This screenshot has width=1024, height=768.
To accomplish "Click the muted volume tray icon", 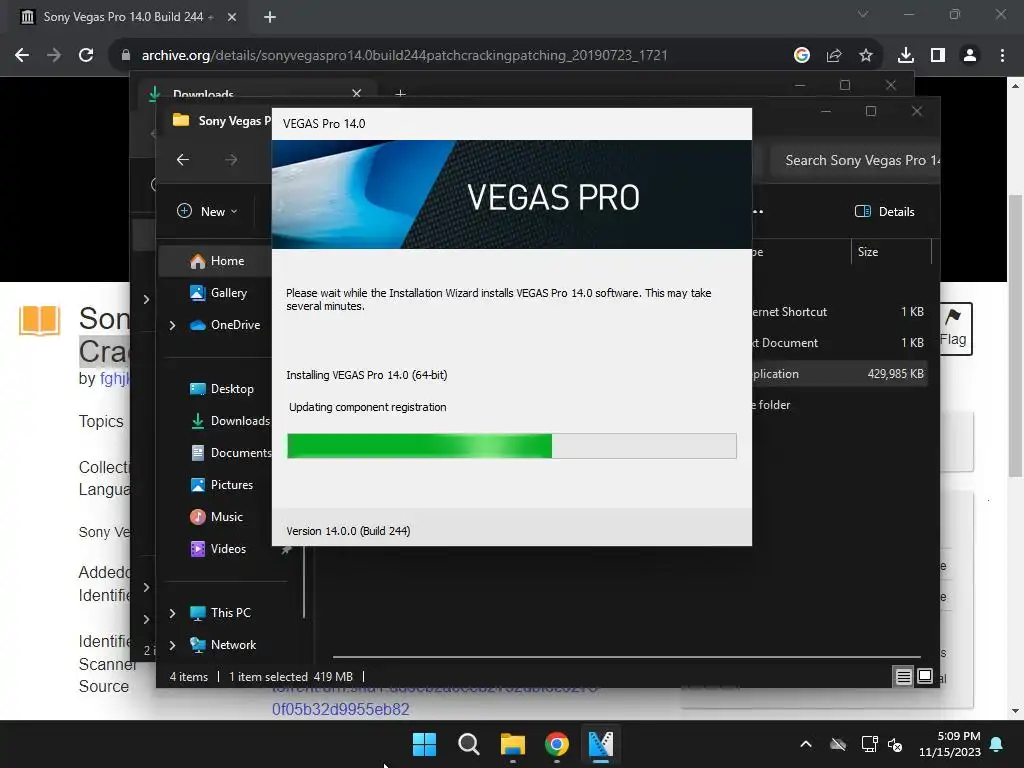I will (x=895, y=744).
